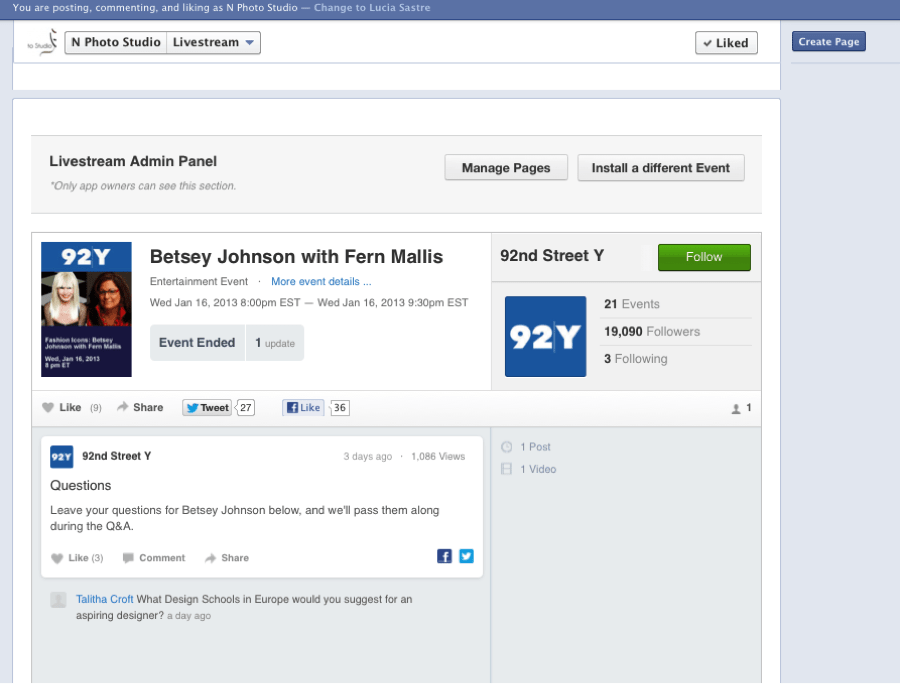Click the 92Y avatar on Questions post
Image resolution: width=900 pixels, height=684 pixels.
point(61,457)
